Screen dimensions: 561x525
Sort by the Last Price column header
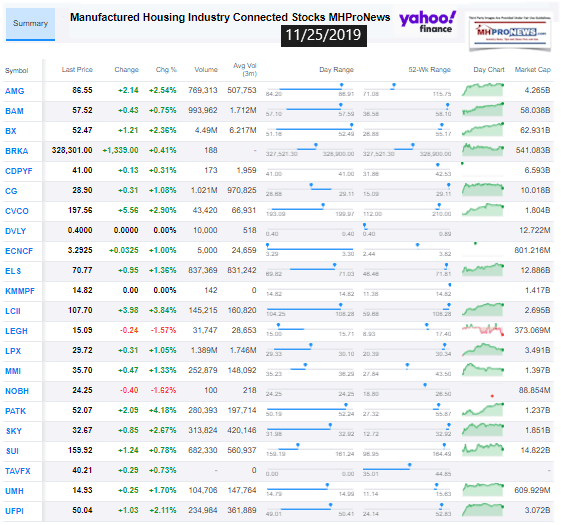pos(77,69)
